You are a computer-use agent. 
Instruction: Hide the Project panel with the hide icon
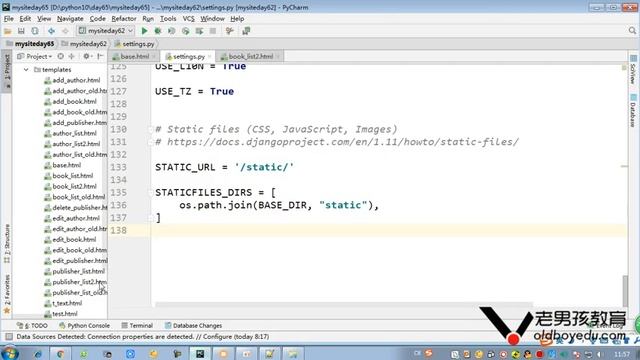100,56
